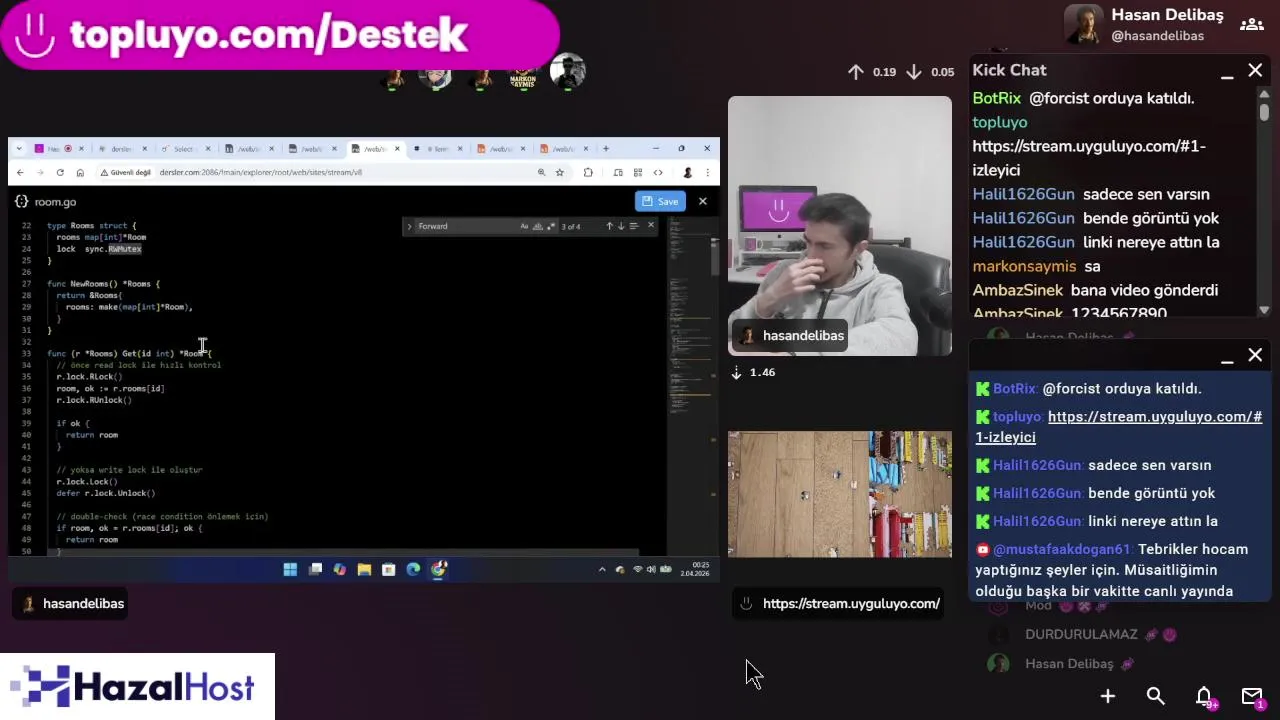The width and height of the screenshot is (1280, 720).
Task: Open messages envelope in the bottom bar
Action: 1252,696
